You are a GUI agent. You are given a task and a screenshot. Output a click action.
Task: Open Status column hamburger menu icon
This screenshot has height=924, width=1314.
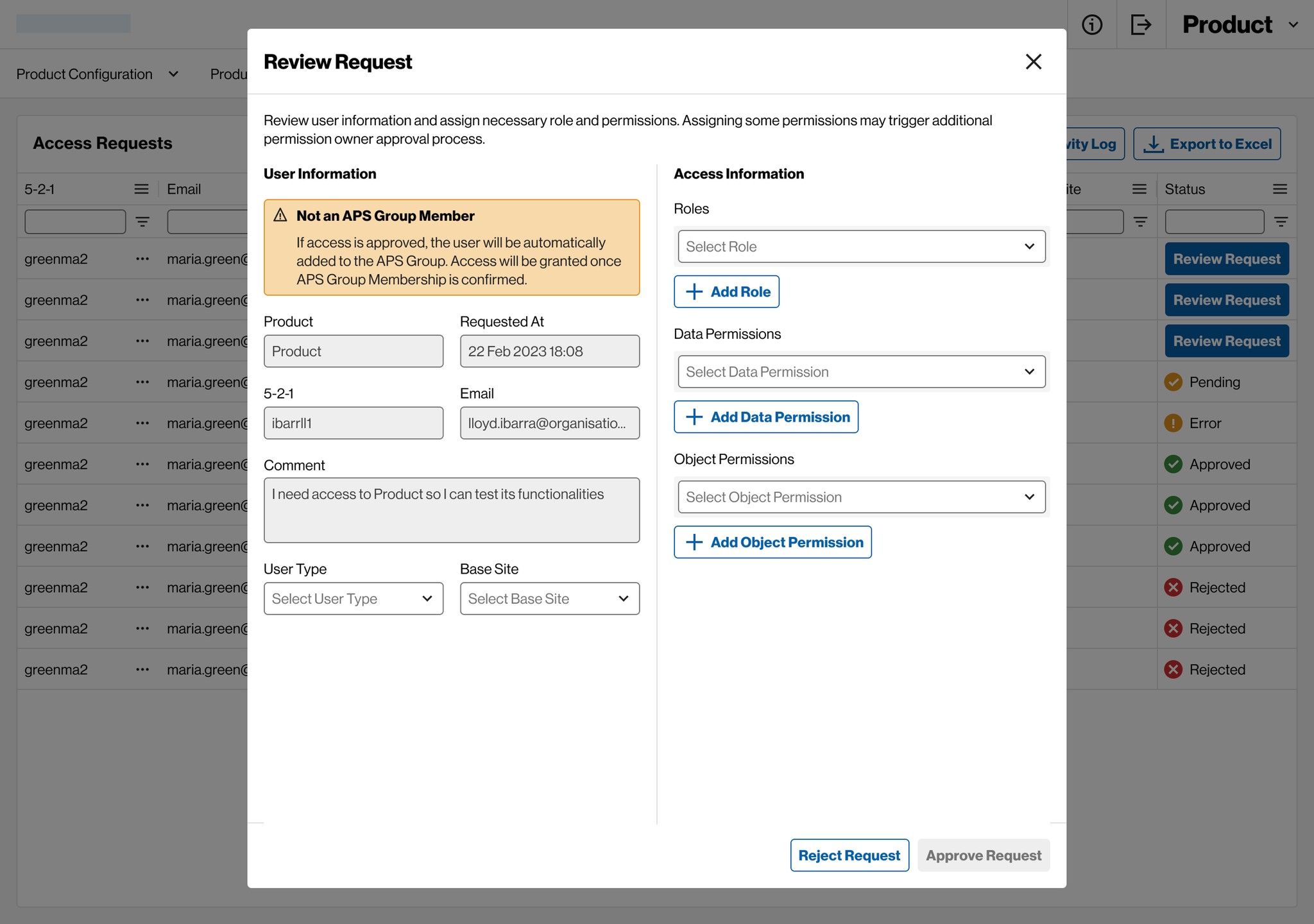1279,189
